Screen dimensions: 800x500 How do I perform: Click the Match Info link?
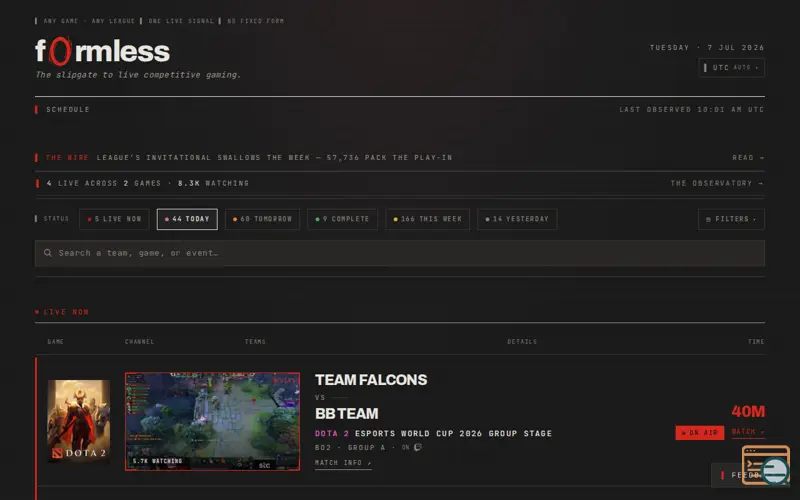[343, 463]
